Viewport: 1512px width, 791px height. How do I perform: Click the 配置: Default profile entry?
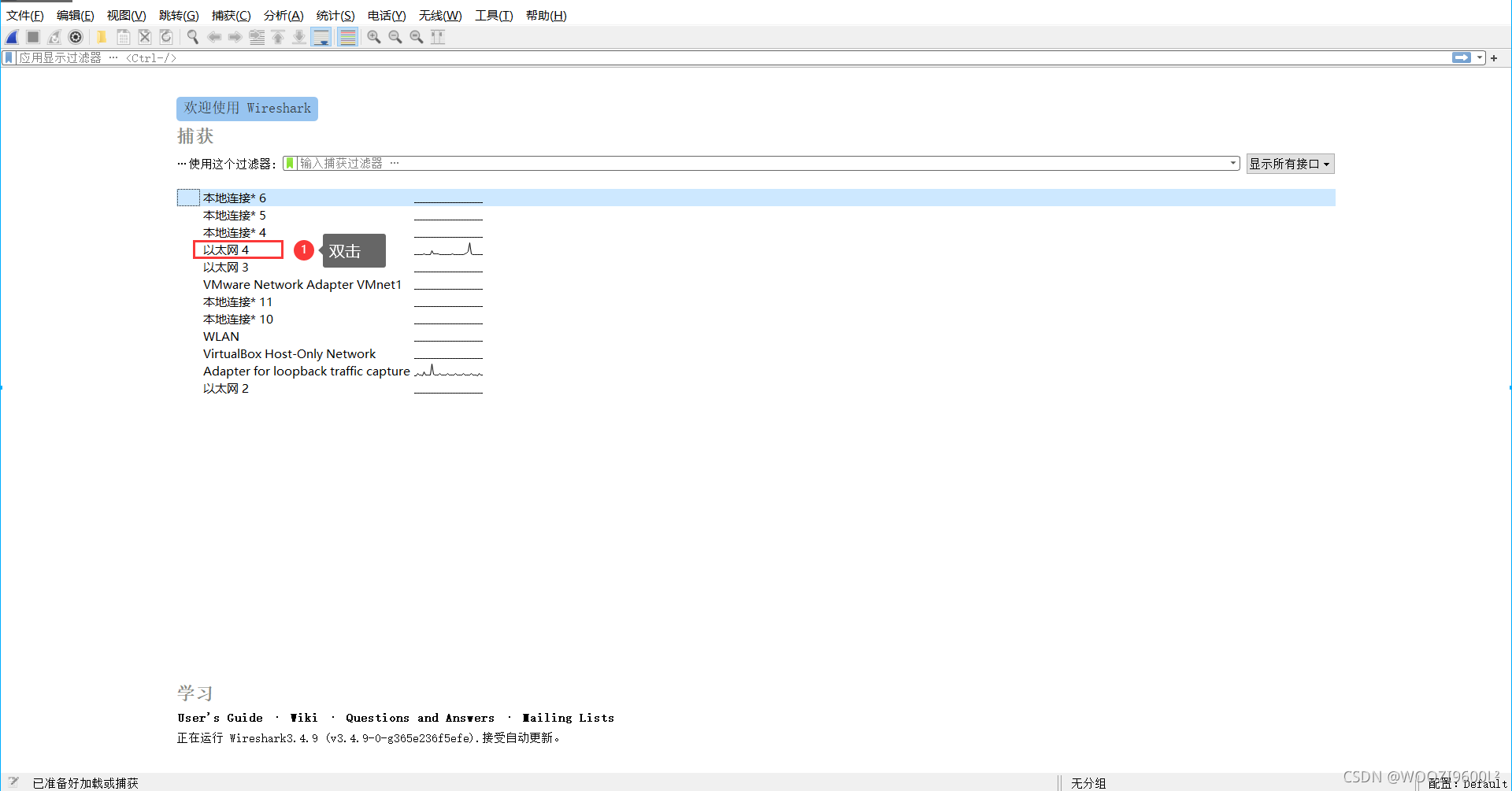click(1467, 784)
